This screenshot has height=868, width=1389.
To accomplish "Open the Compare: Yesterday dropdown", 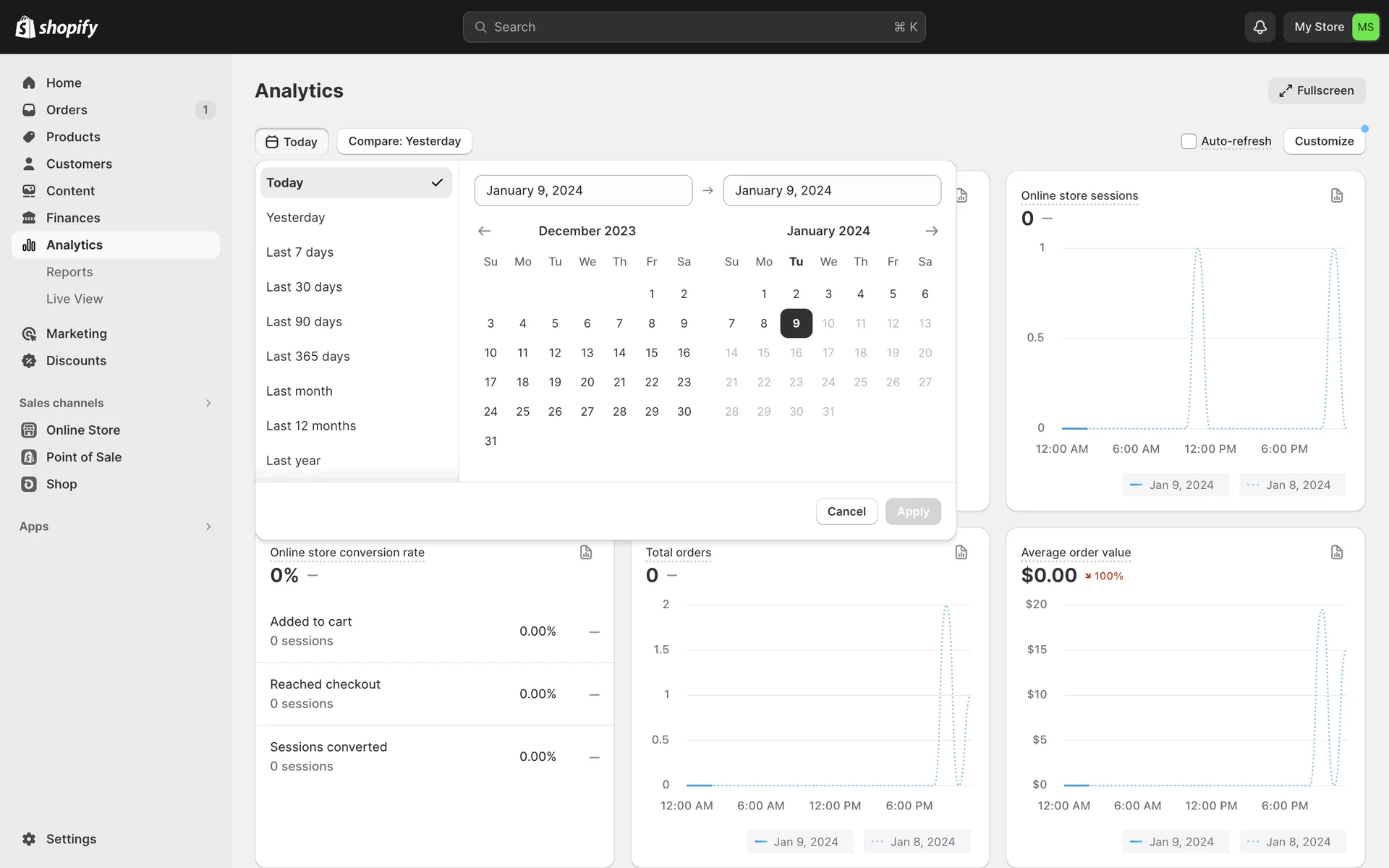I will point(404,141).
